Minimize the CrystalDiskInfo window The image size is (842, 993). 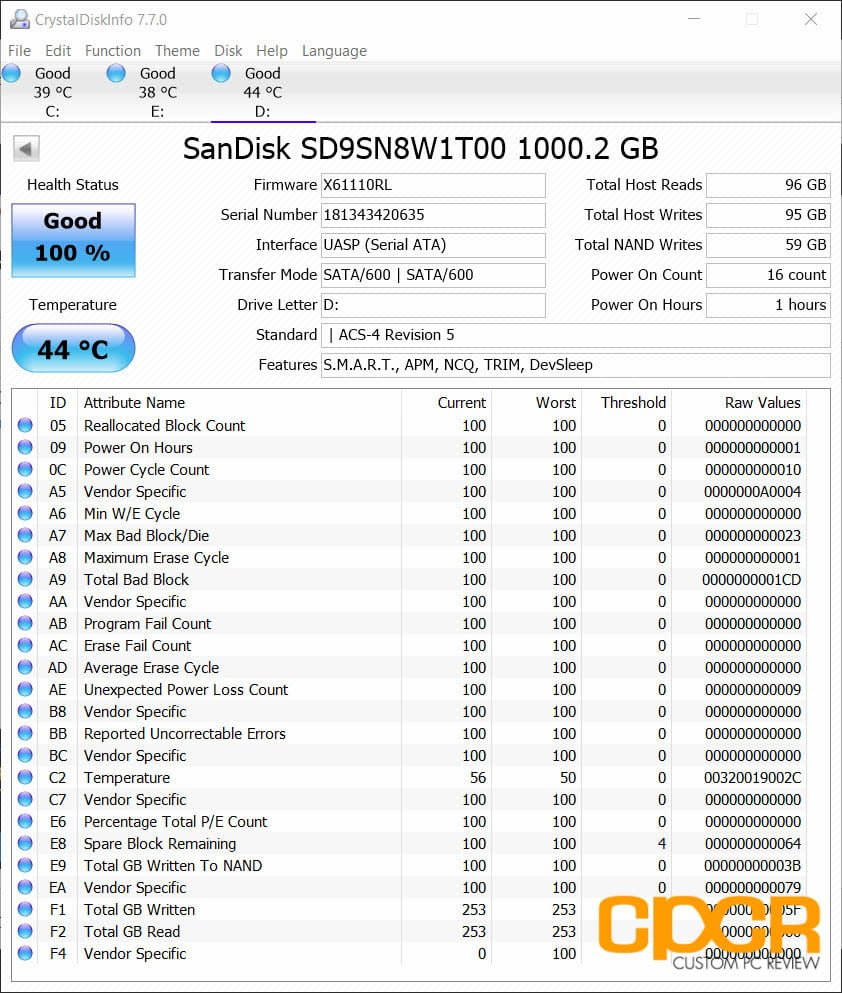click(694, 19)
